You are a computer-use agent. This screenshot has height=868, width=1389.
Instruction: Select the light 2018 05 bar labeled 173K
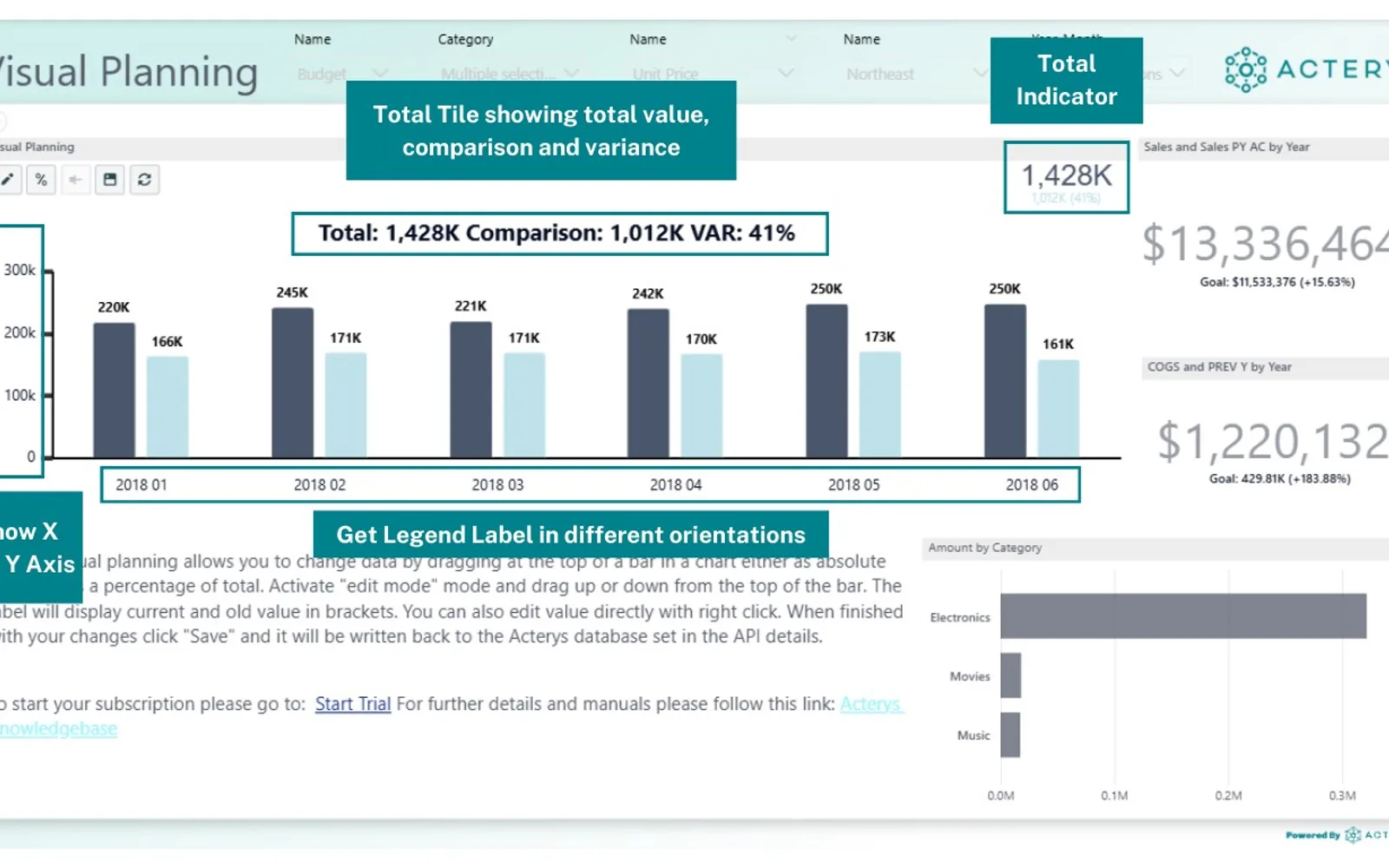click(x=879, y=404)
